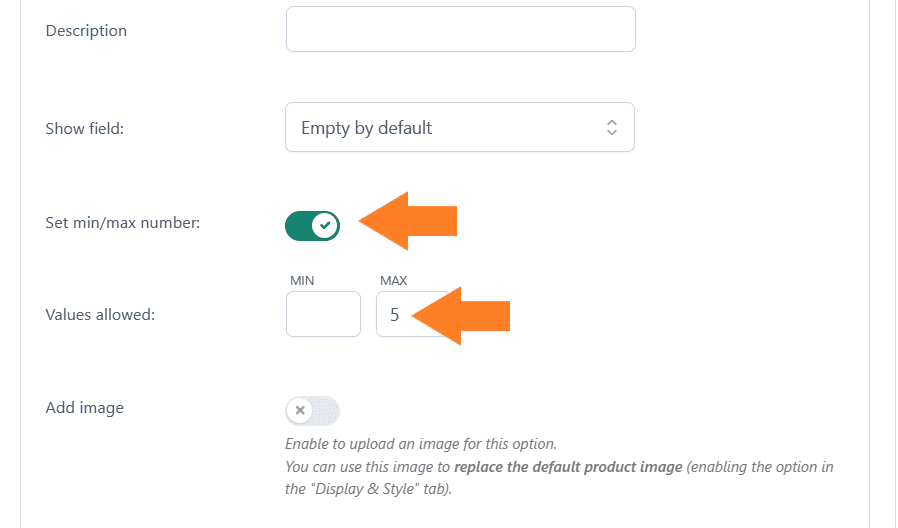
Task: Select the 'Empty by default' combo box text
Action: point(367,128)
